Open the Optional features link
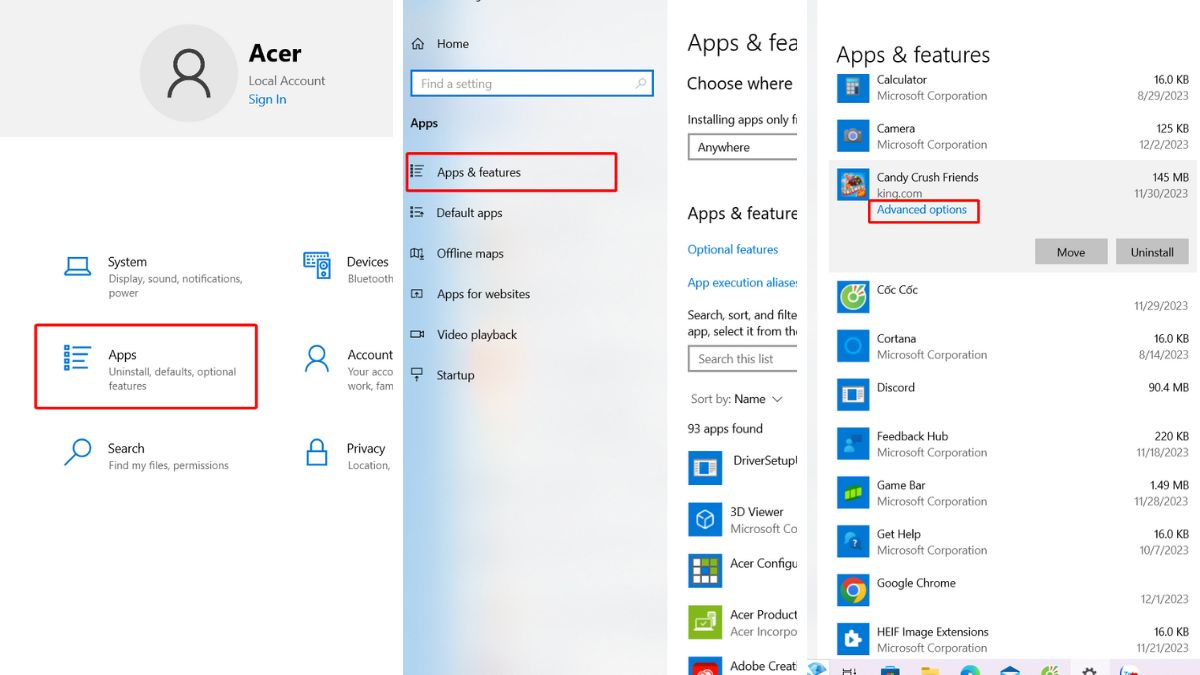The width and height of the screenshot is (1200, 675). point(733,249)
